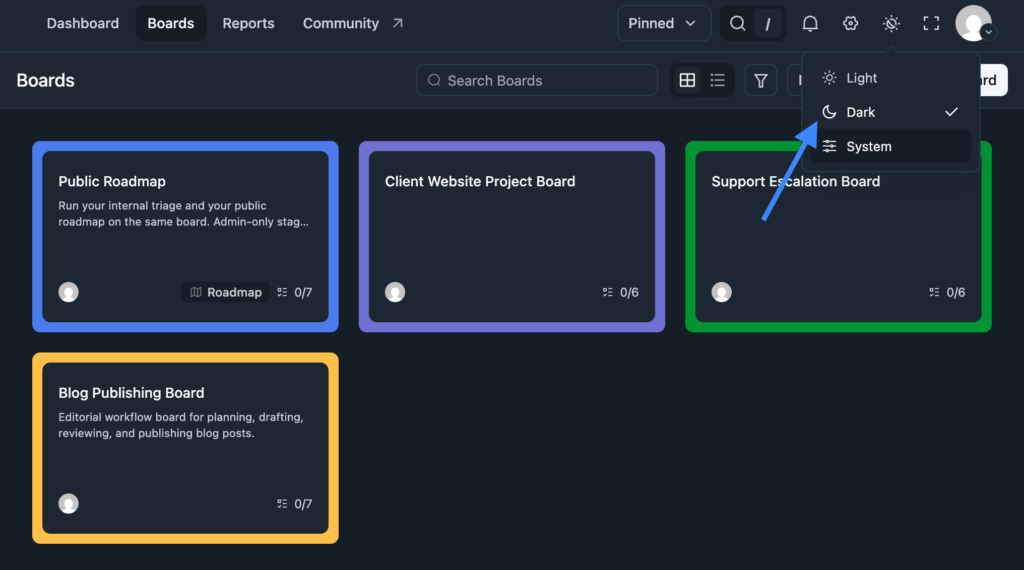Go to Dashboard
Viewport: 1024px width, 570px height.
click(83, 24)
